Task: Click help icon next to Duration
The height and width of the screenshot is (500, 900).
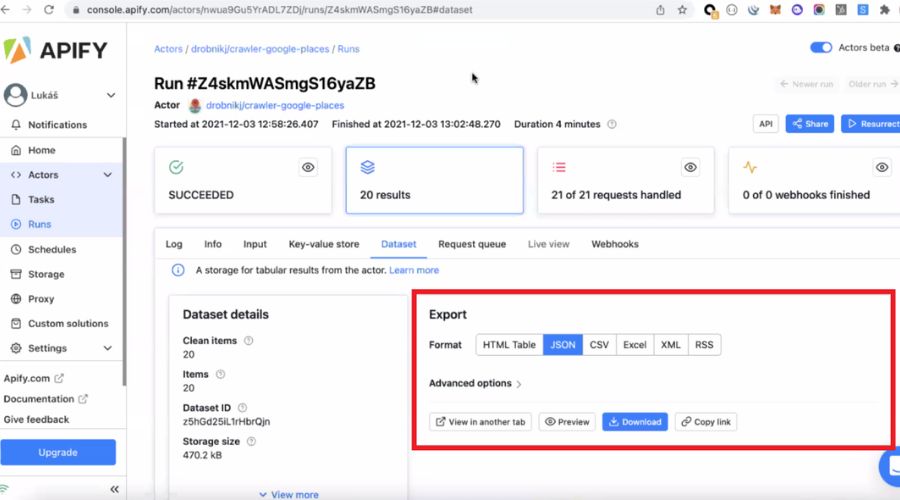Action: pos(612,124)
